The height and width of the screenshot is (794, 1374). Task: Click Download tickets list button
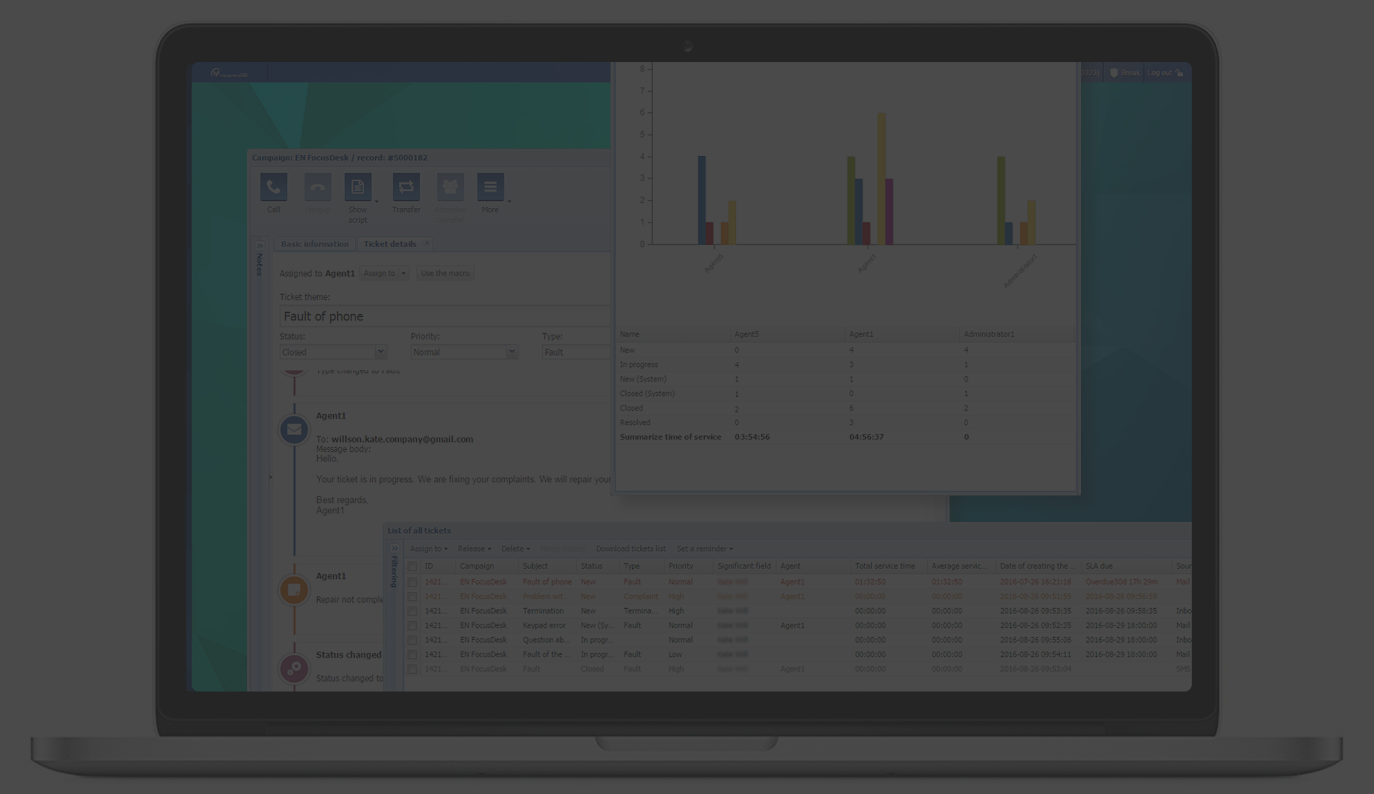[630, 548]
